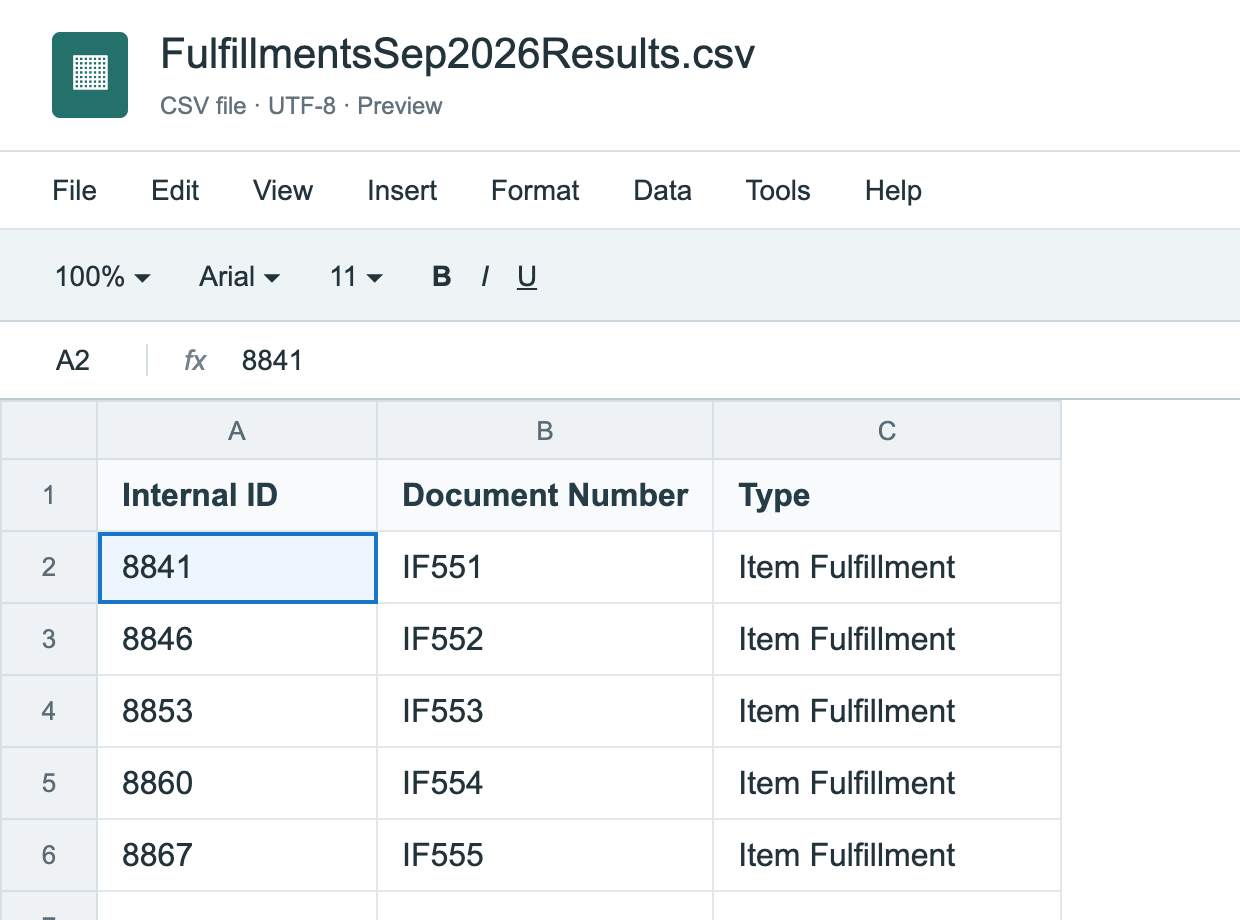The height and width of the screenshot is (920, 1240).
Task: Open the Insert menu
Action: (402, 190)
